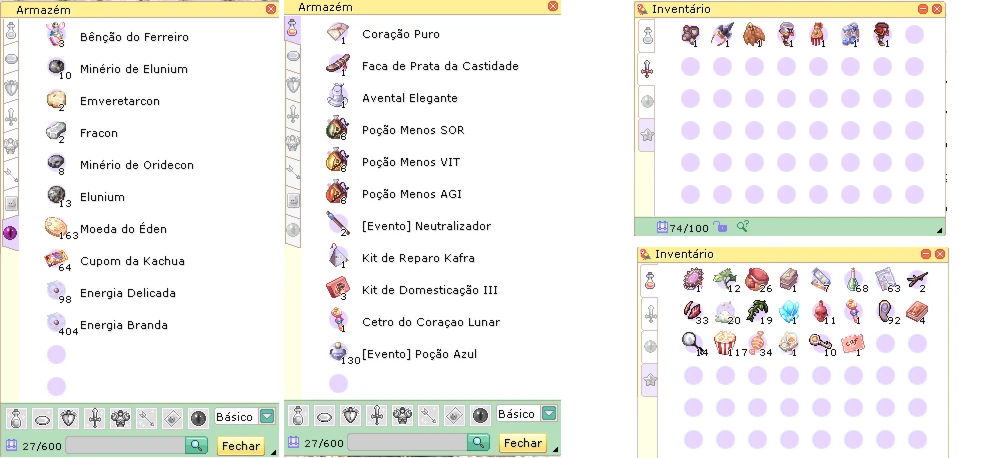Screen dimensions: 1003x458
Task: Select the popcorn item with count 117
Action: [x=725, y=344]
